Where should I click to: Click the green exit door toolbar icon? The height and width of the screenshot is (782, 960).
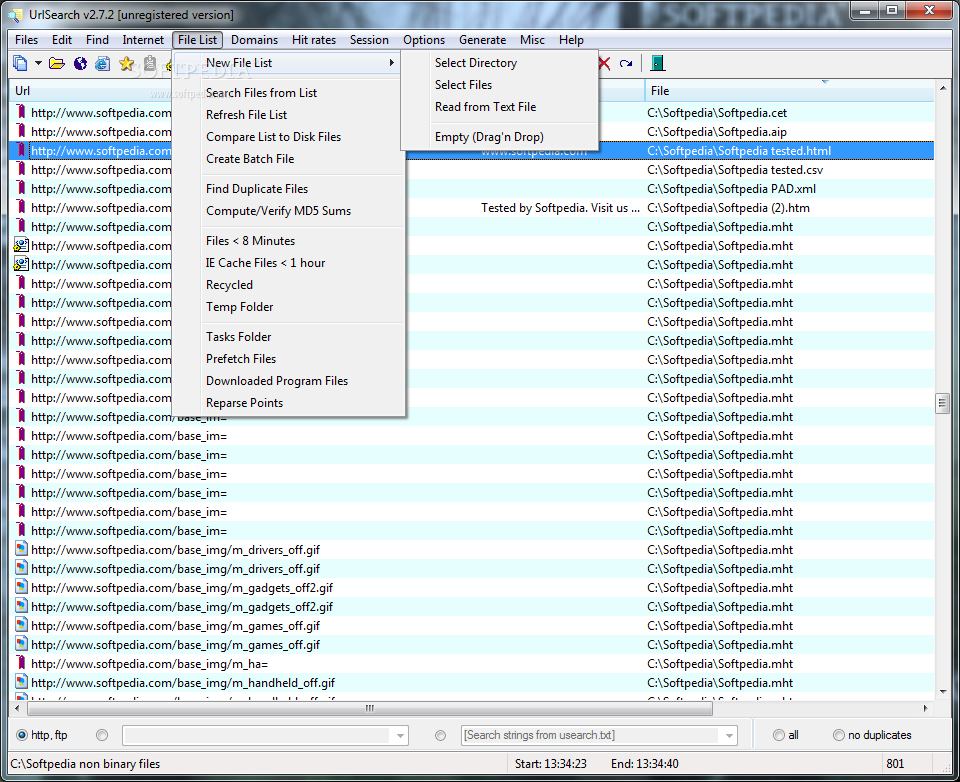point(657,63)
